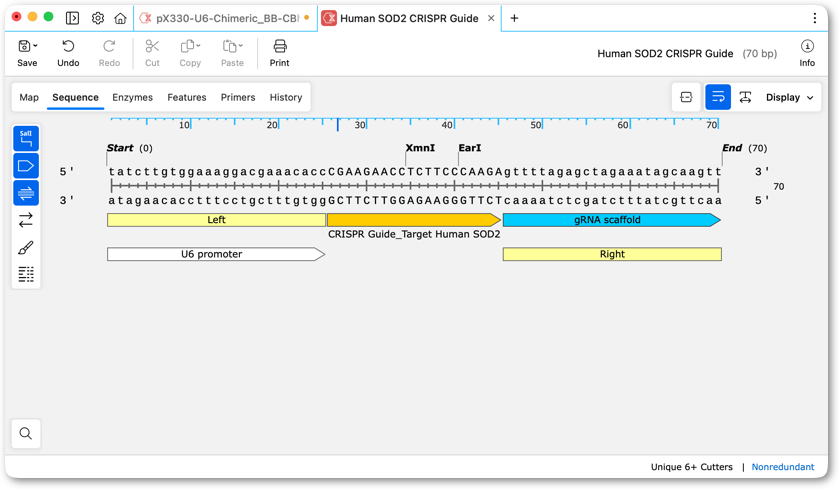Select the U6 promoter feature
The height and width of the screenshot is (489, 839).
216,254
